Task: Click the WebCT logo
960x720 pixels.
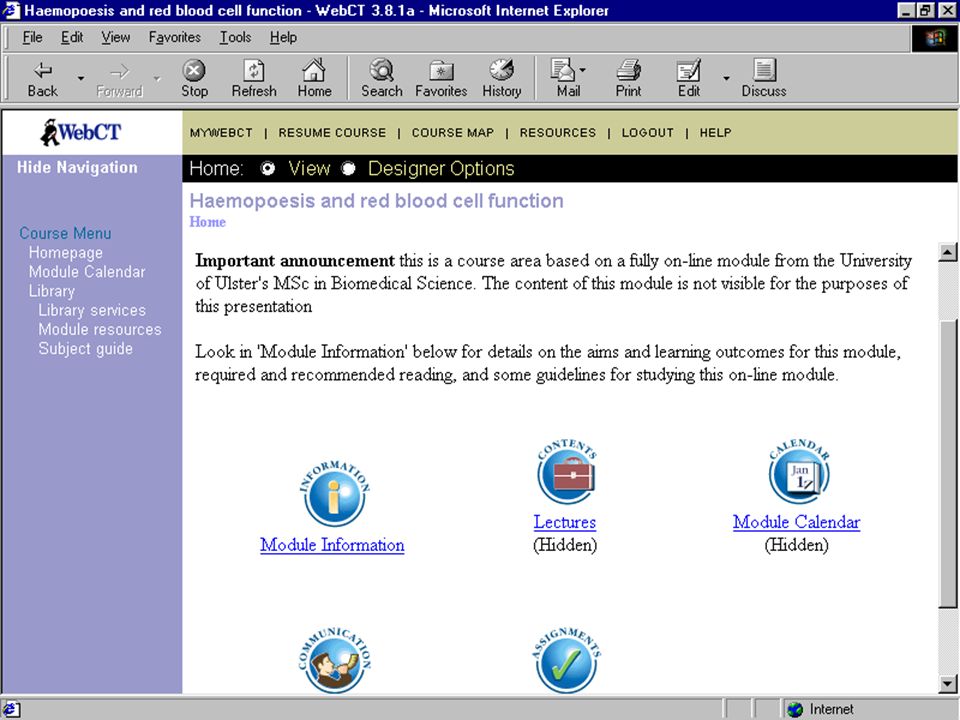Action: point(81,132)
